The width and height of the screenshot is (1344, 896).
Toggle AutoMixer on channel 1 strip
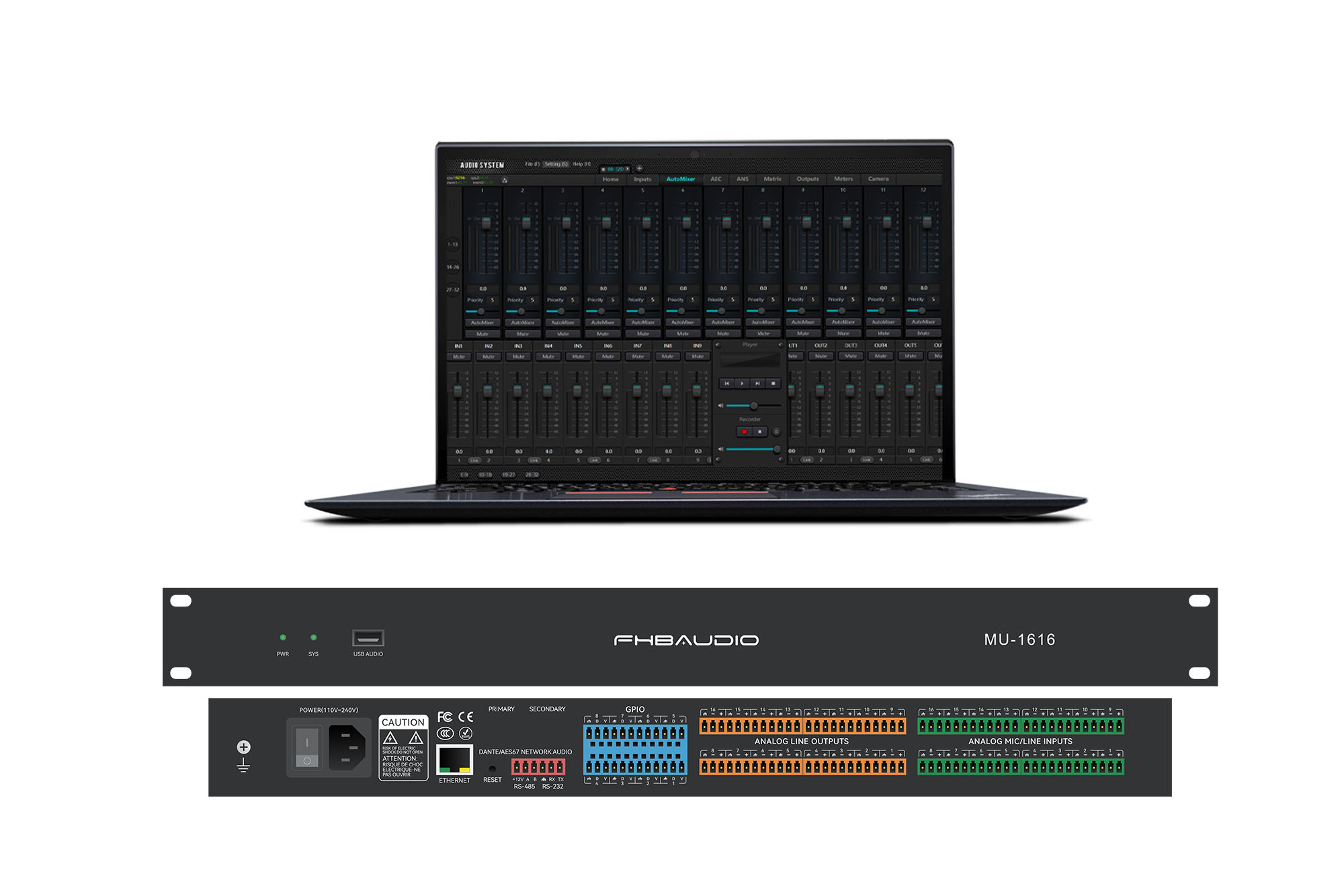[482, 322]
